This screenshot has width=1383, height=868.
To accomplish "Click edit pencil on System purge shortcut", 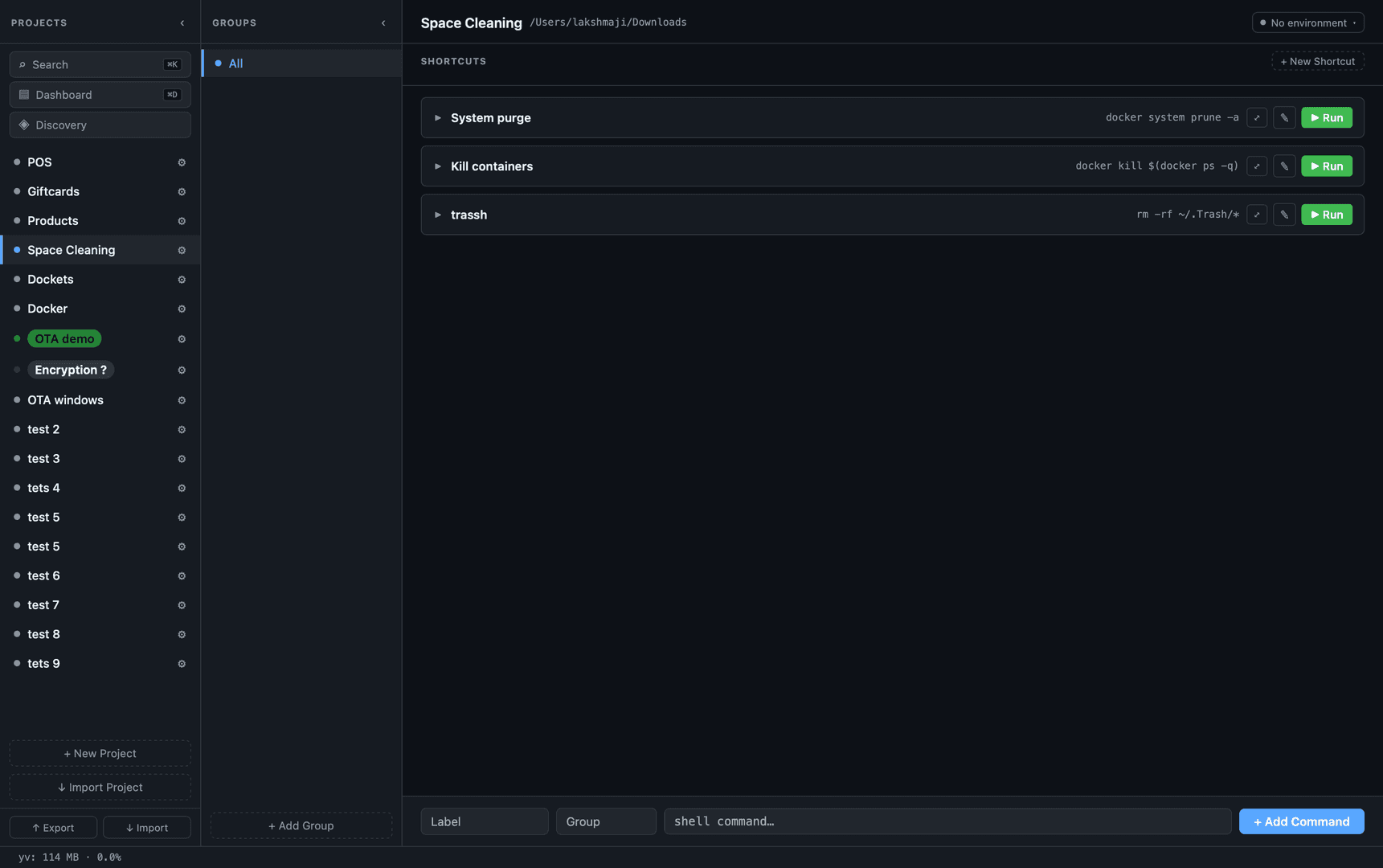I will [x=1284, y=118].
